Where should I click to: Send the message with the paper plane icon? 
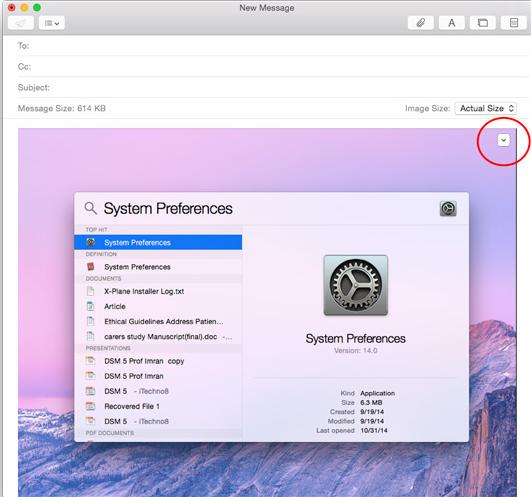21,23
